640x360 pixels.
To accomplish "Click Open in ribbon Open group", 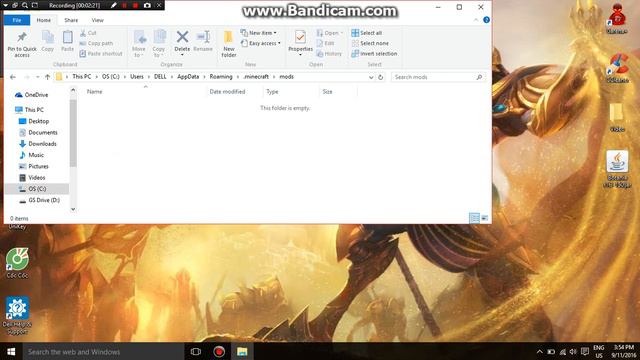I will (x=330, y=33).
